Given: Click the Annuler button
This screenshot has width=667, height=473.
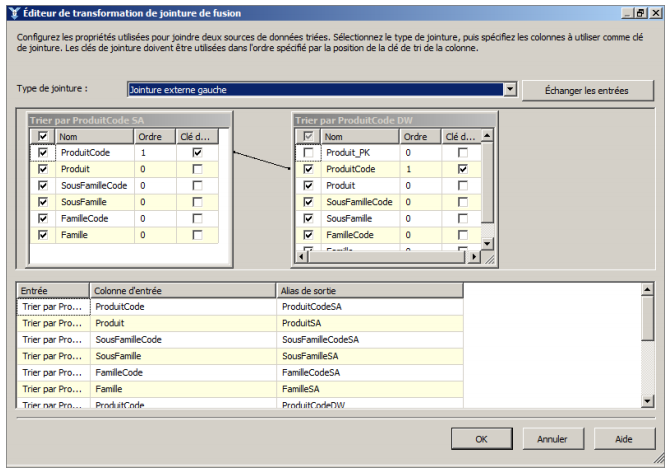Looking at the screenshot, I should 552,439.
